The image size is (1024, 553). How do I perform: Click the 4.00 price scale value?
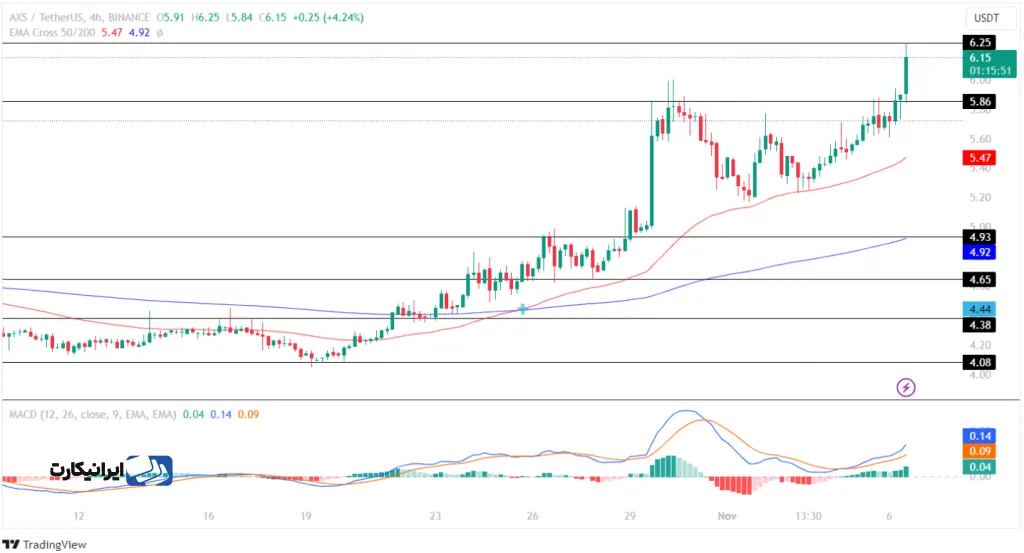click(x=980, y=375)
